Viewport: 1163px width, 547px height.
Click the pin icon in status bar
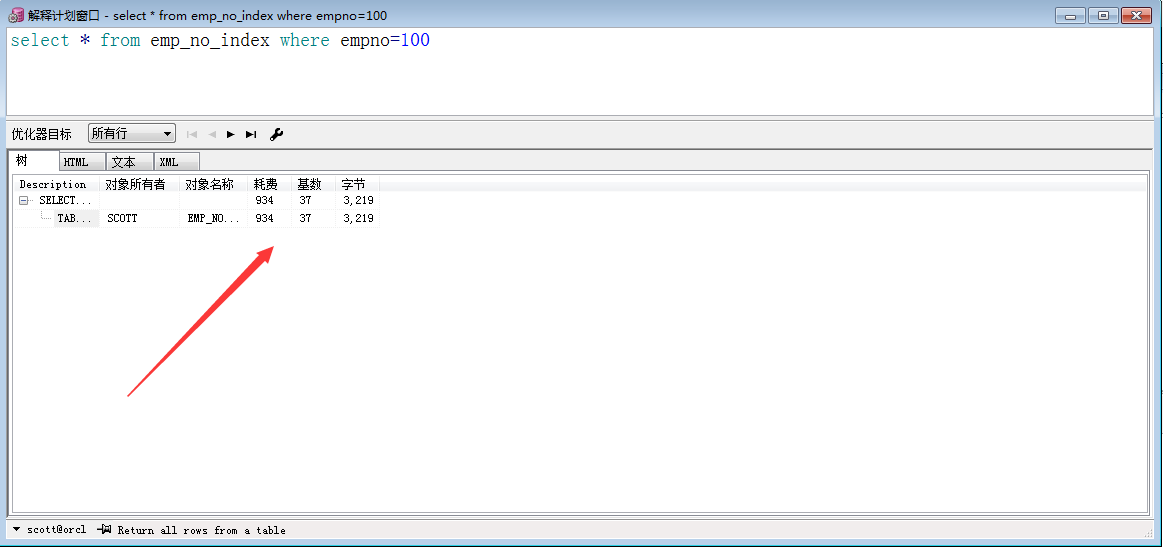click(104, 529)
